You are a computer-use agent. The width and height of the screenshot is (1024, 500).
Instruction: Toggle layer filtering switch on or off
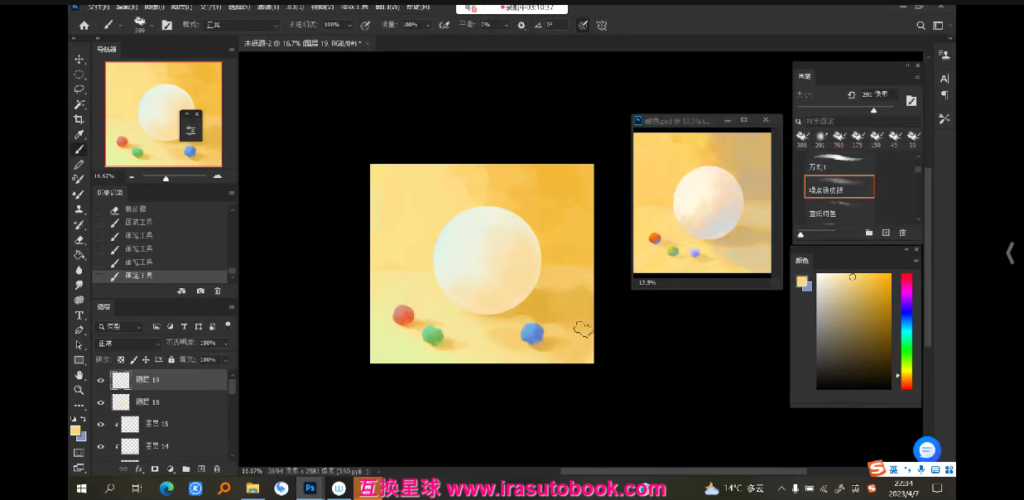tap(228, 324)
